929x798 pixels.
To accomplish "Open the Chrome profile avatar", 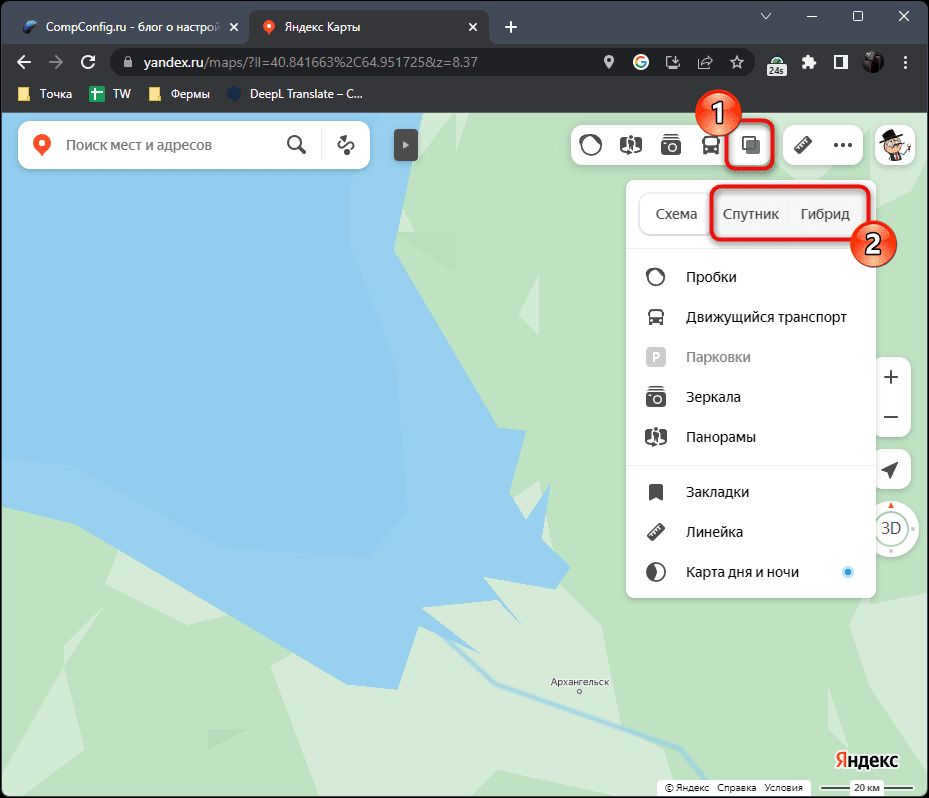I will pyautogui.click(x=873, y=62).
